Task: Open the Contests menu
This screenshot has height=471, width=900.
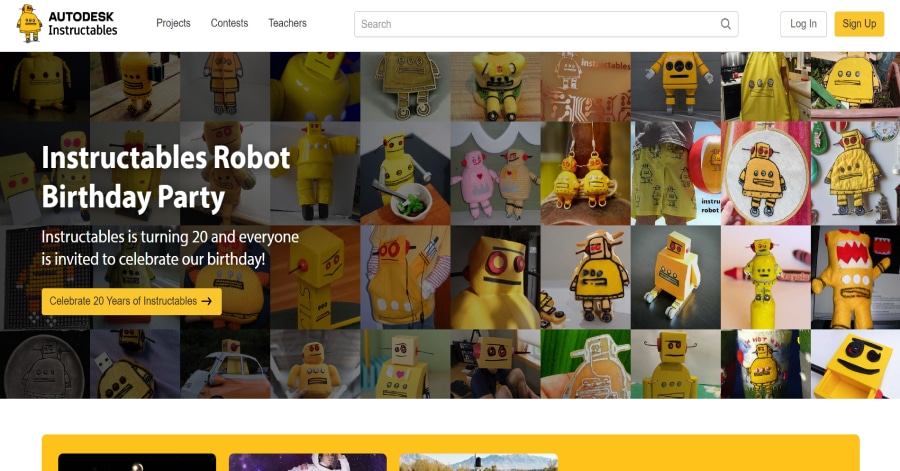Action: click(x=229, y=23)
